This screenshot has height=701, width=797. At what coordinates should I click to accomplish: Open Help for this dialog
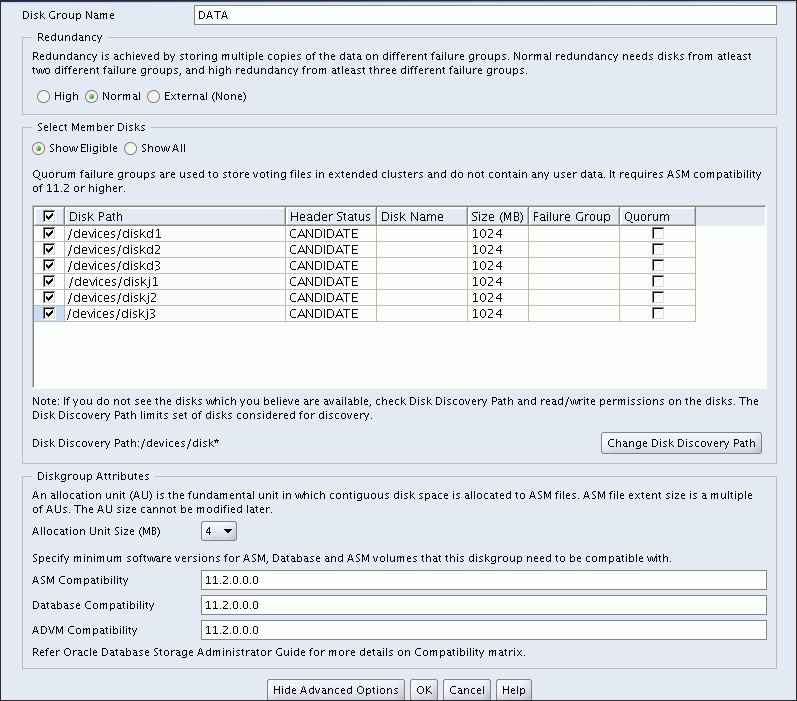pyautogui.click(x=513, y=690)
